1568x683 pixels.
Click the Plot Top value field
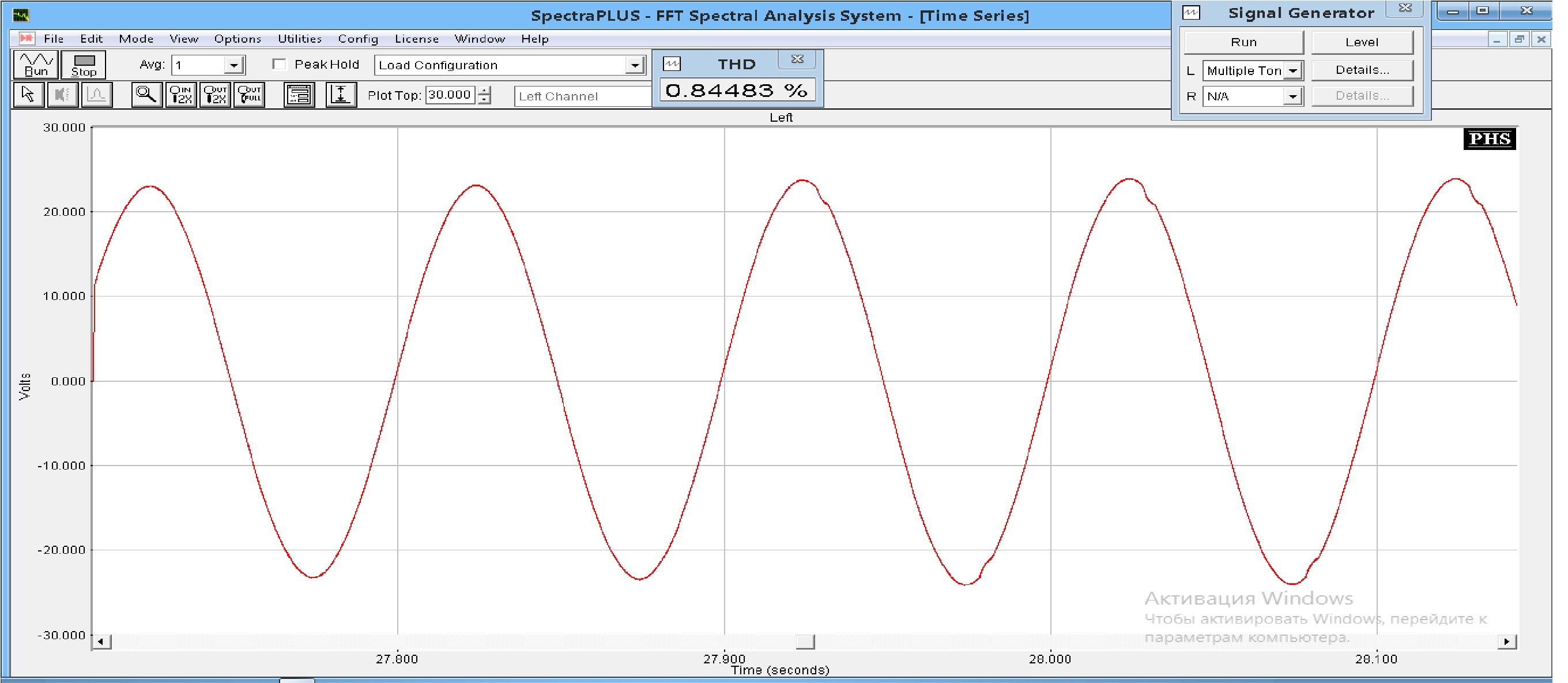click(x=450, y=95)
